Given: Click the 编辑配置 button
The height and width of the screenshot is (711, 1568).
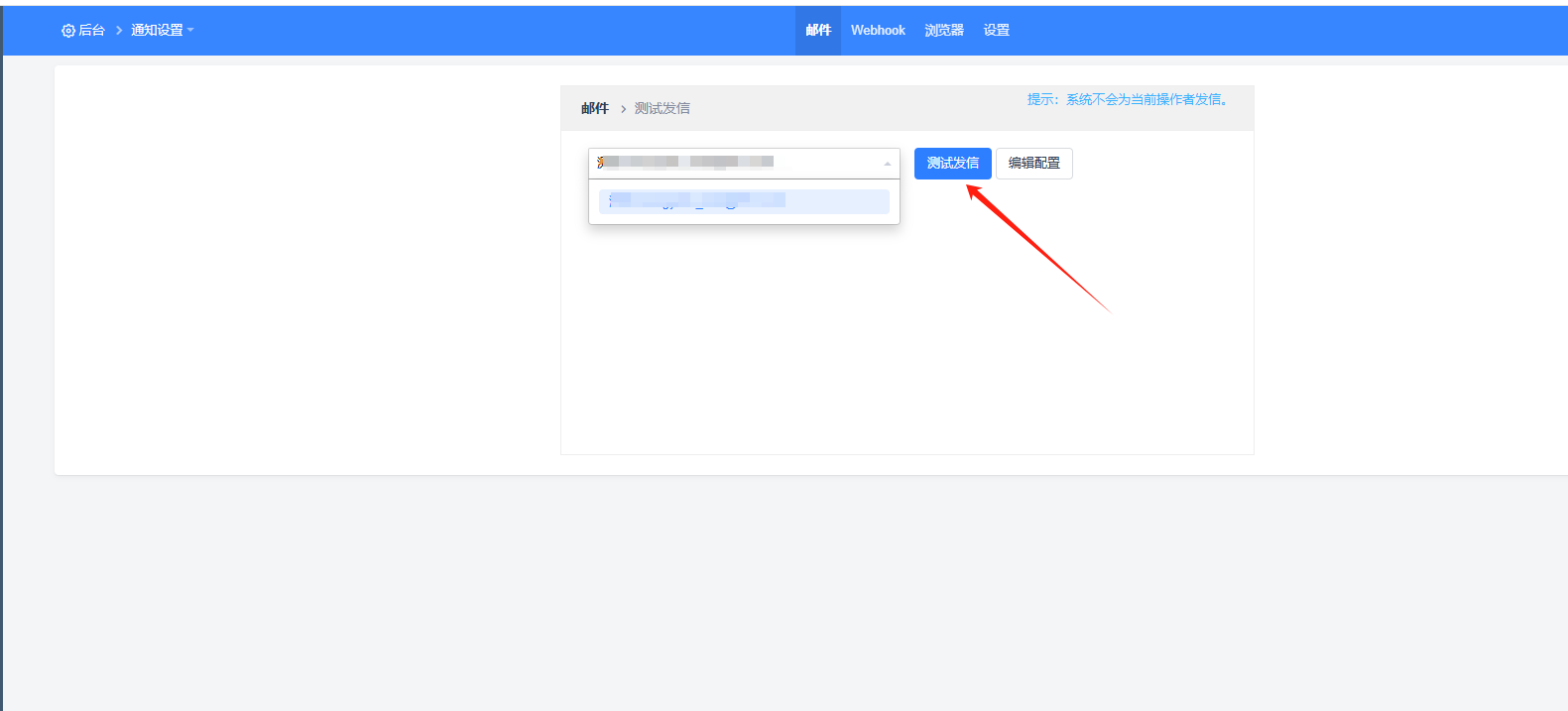Looking at the screenshot, I should (x=1034, y=163).
